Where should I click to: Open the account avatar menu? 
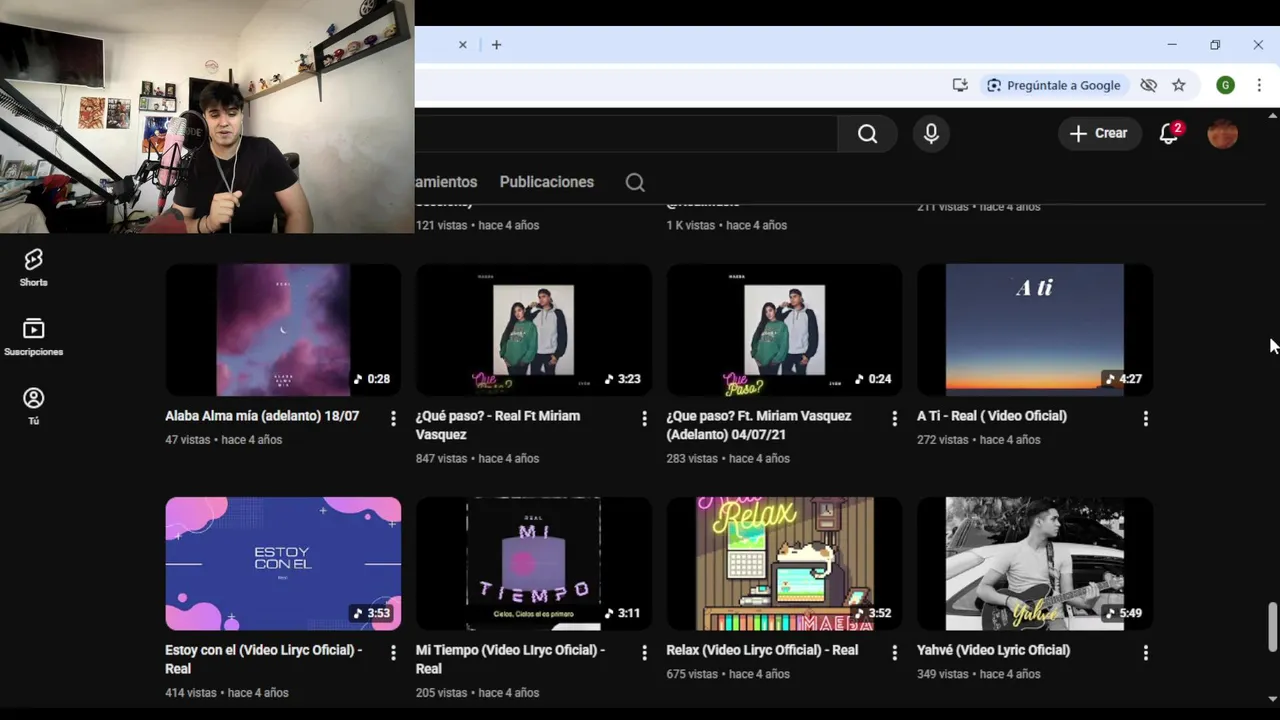[x=1222, y=134]
